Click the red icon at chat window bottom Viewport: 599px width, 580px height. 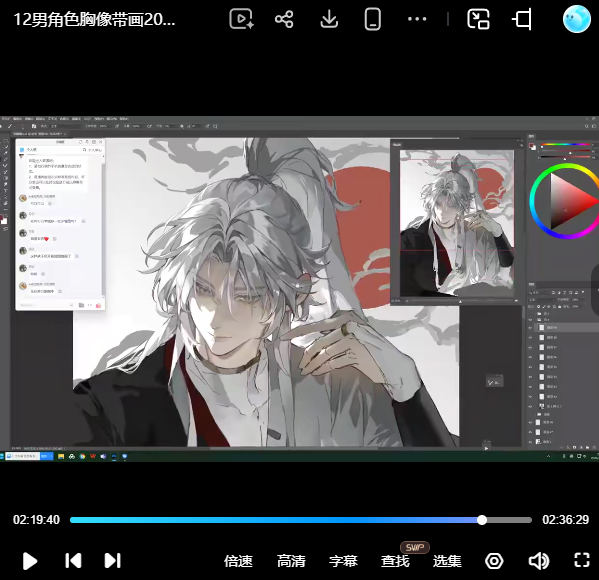(x=98, y=305)
